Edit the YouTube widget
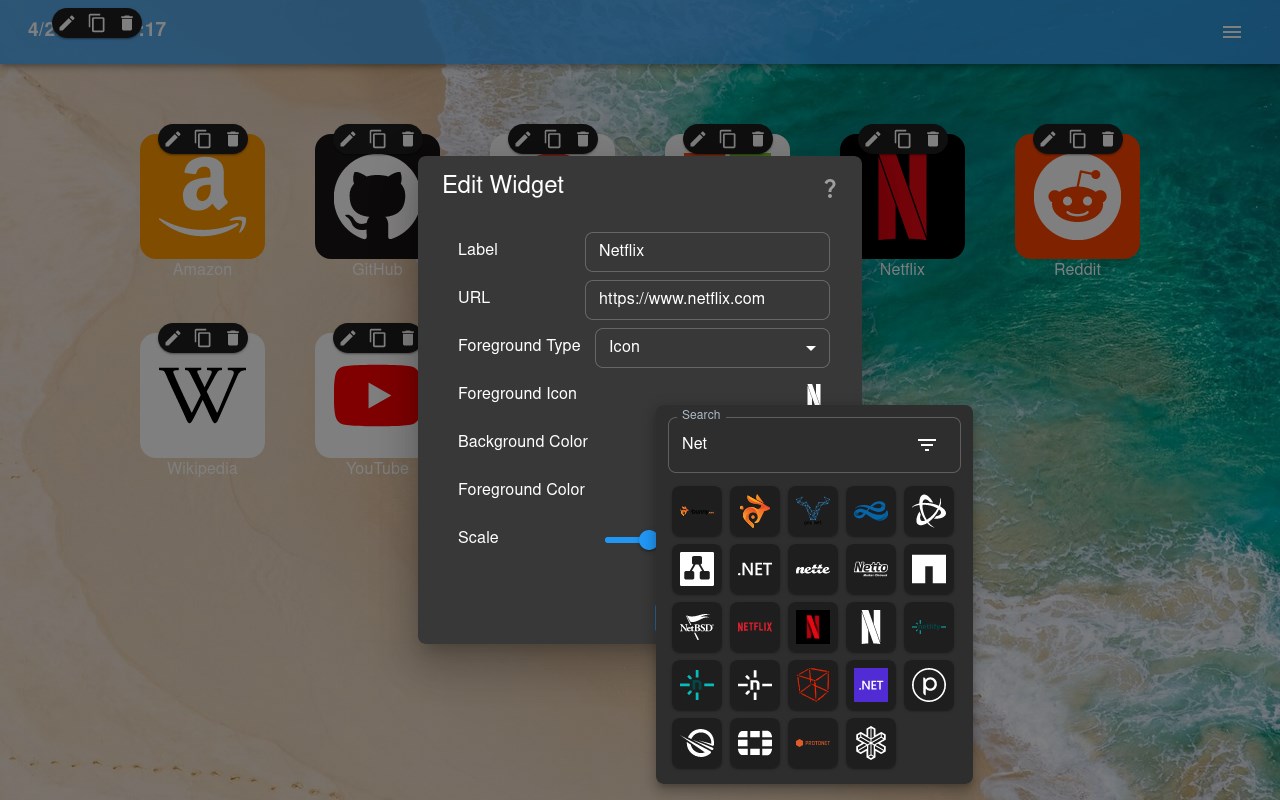 pos(348,338)
